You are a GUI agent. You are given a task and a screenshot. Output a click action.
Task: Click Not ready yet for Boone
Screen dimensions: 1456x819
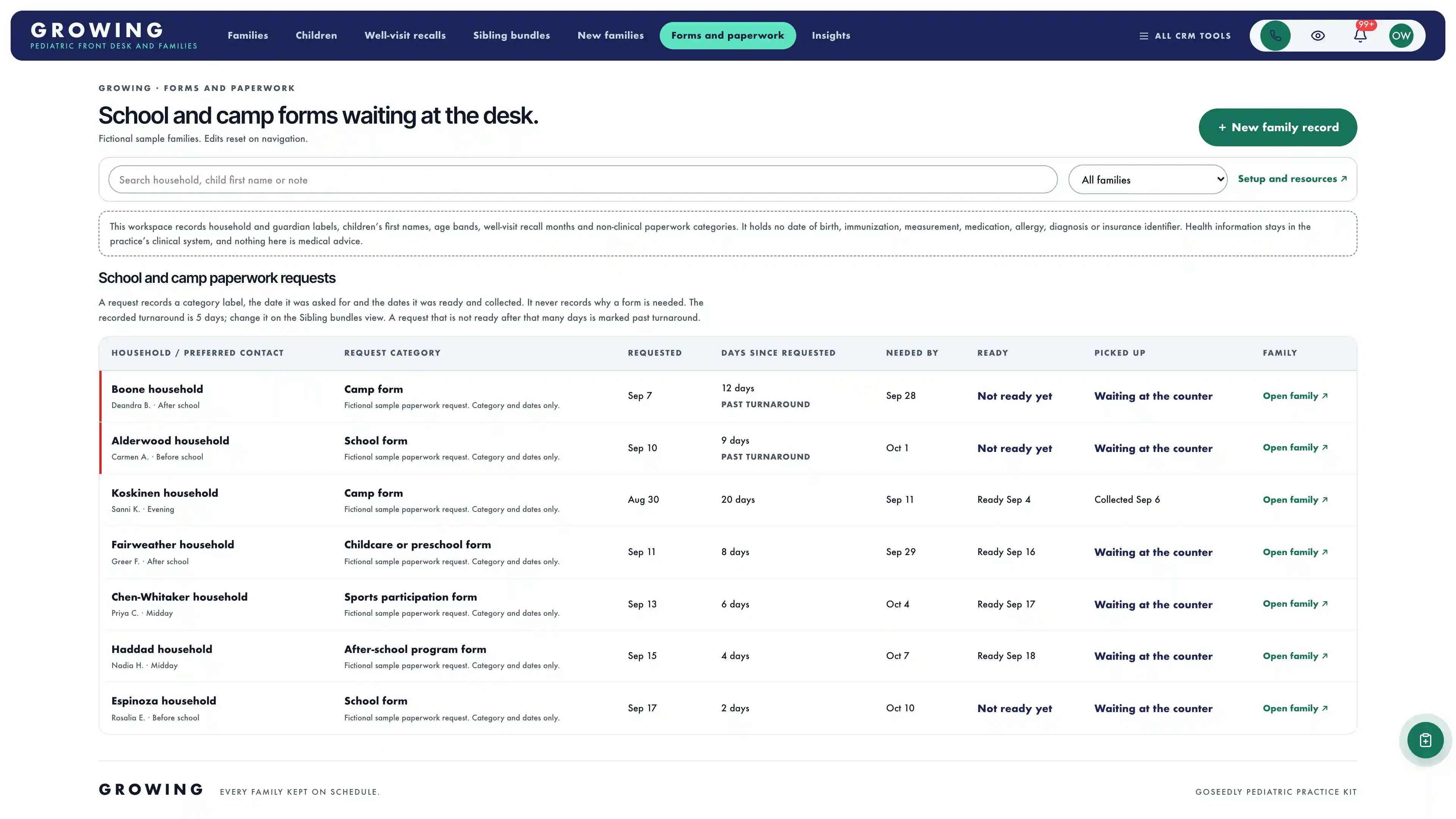1015,396
